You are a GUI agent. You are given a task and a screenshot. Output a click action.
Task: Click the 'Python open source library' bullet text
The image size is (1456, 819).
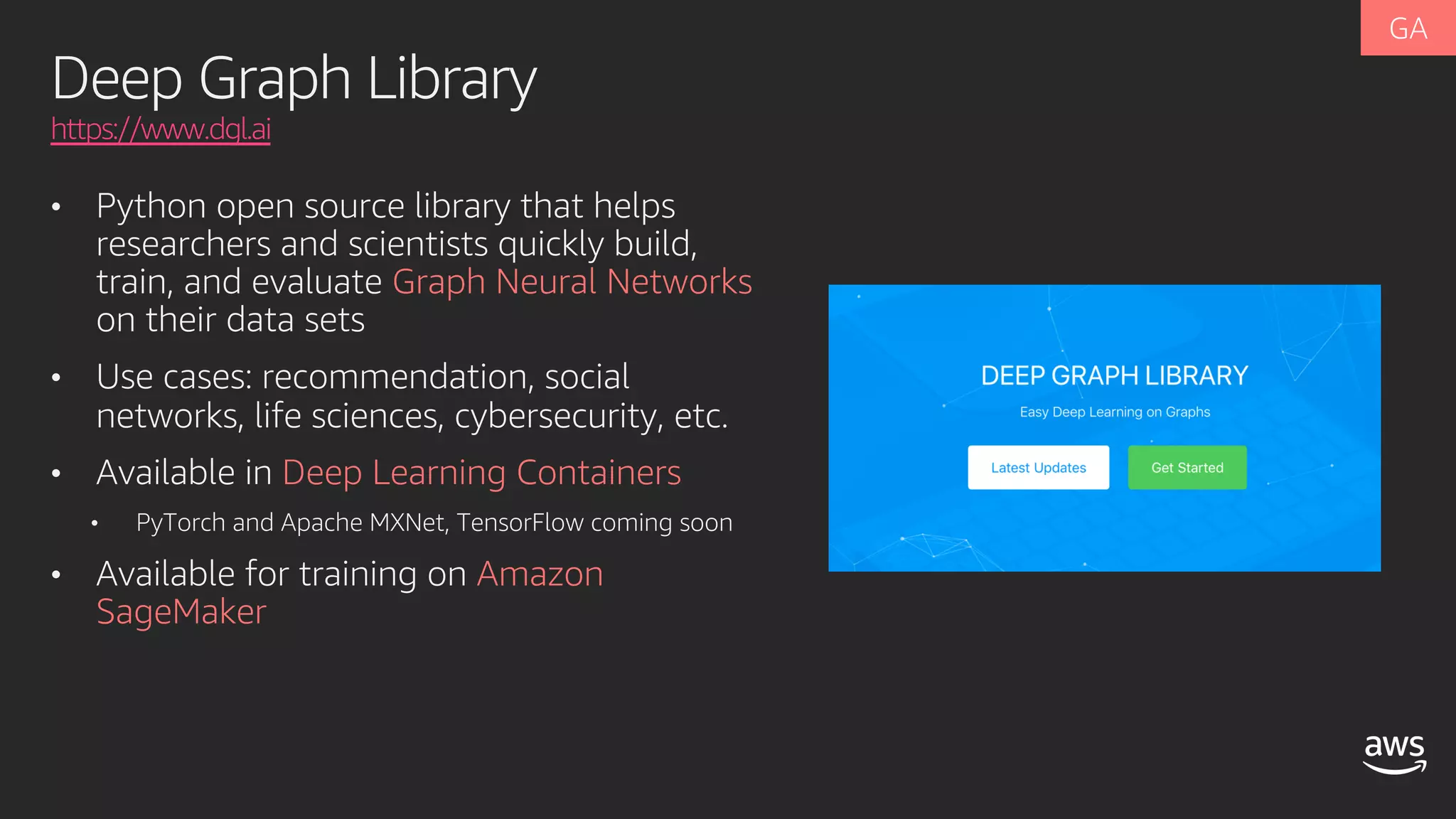424,262
